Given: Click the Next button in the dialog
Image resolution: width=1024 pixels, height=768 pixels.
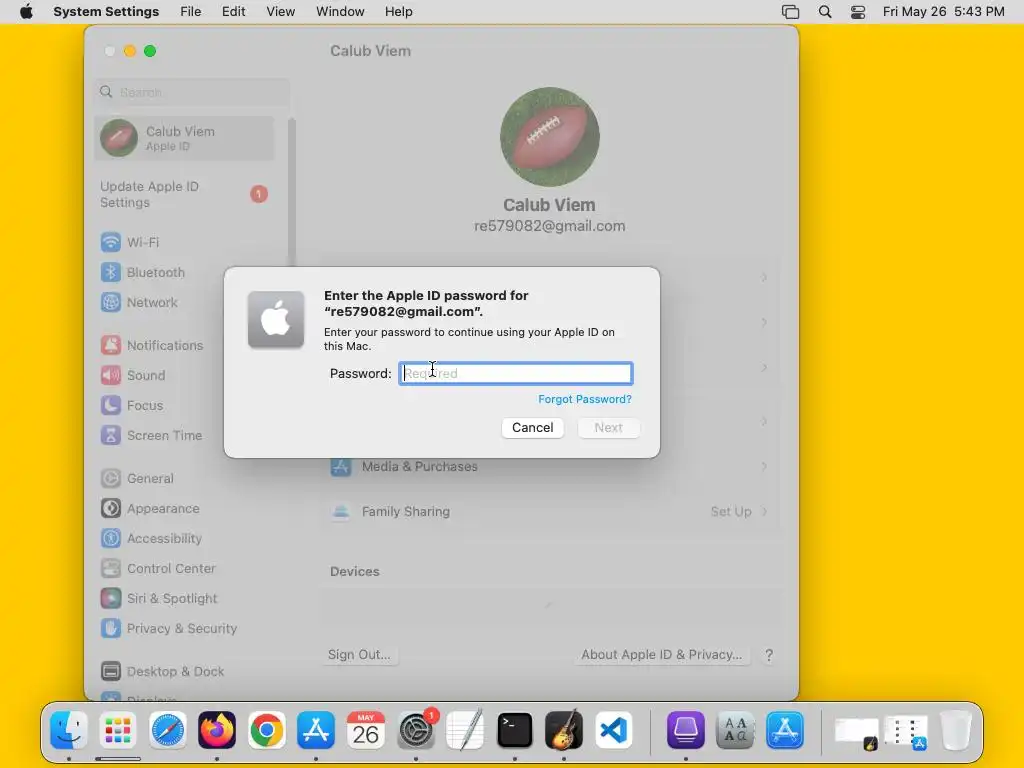Looking at the screenshot, I should [x=608, y=427].
